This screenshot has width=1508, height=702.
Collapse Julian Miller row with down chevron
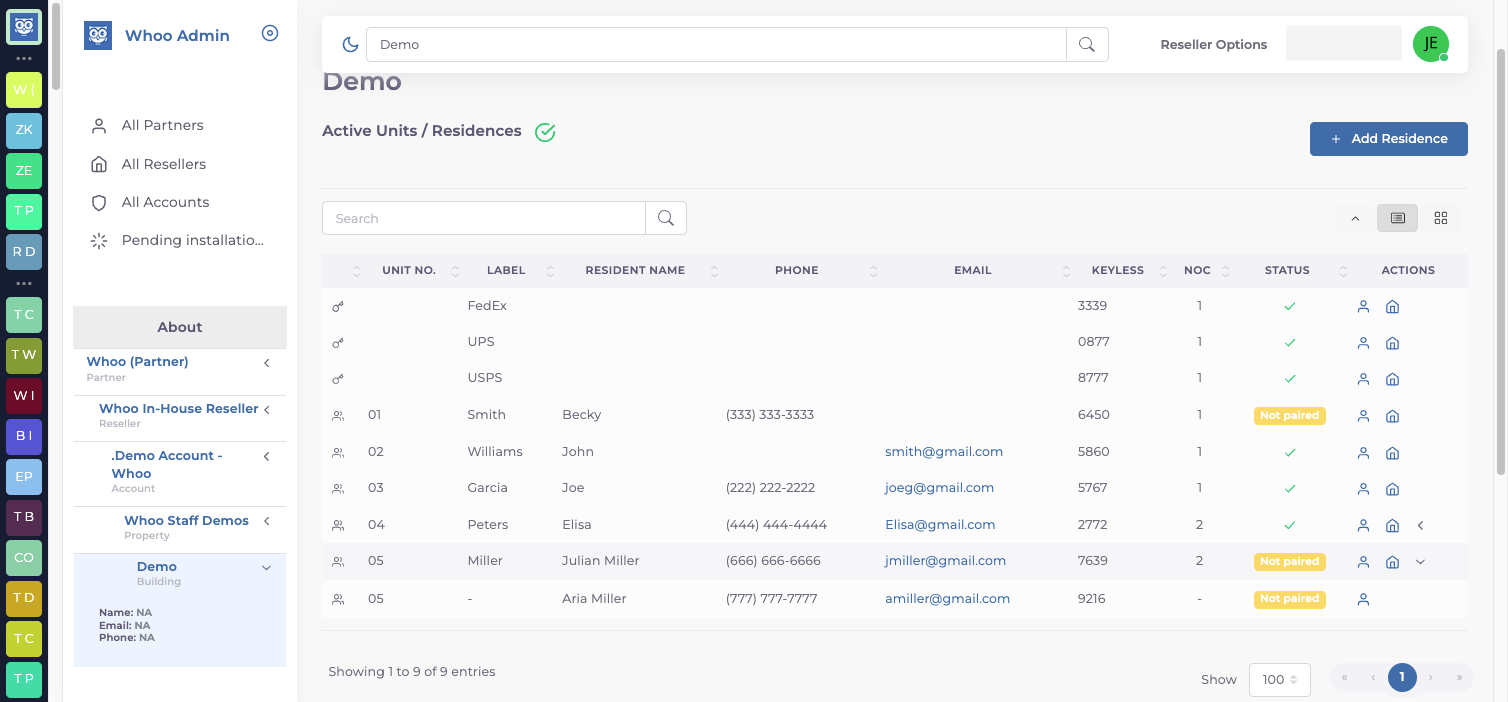click(x=1420, y=562)
